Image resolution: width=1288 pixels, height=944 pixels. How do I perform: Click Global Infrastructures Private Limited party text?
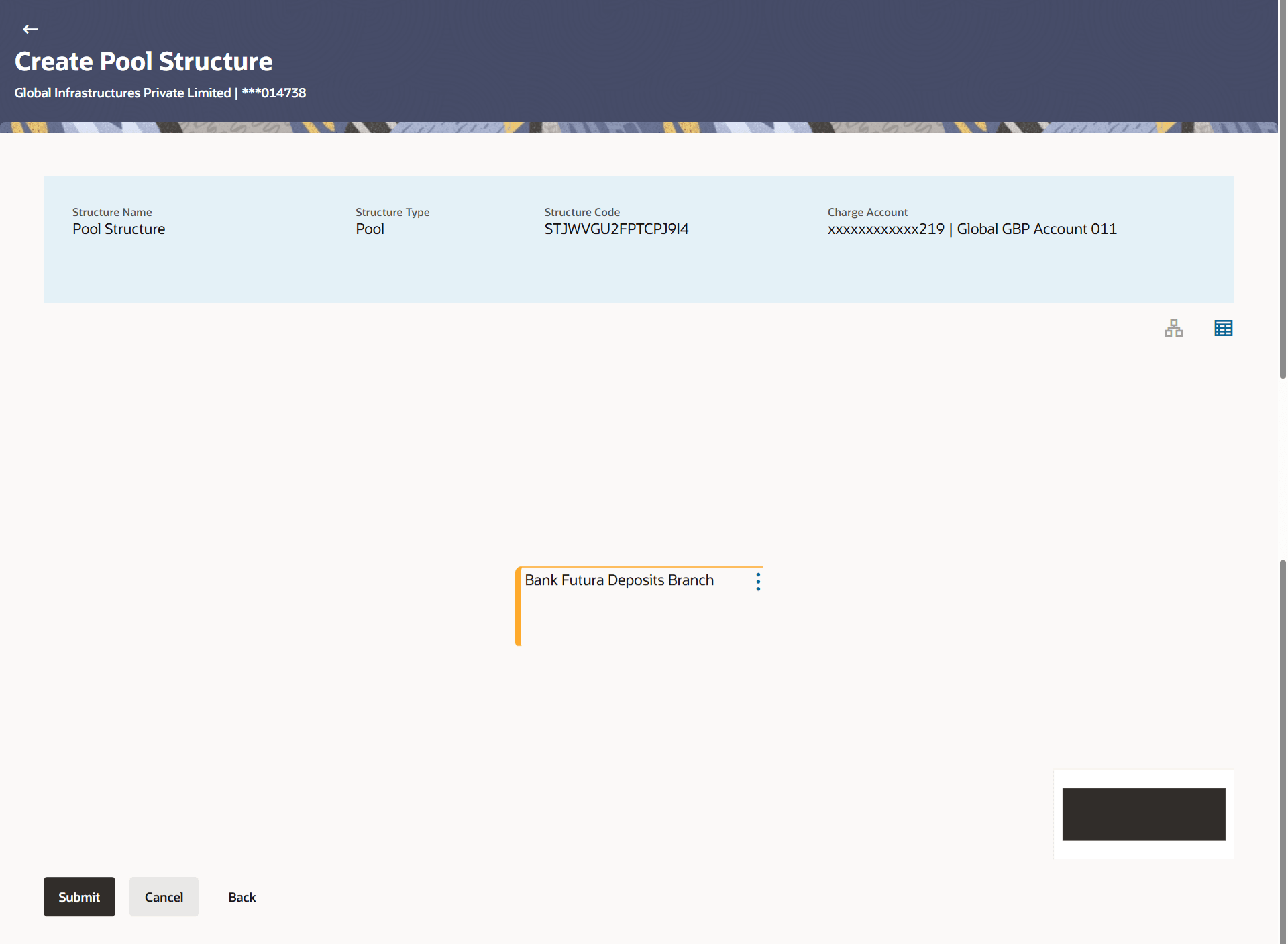pos(123,93)
